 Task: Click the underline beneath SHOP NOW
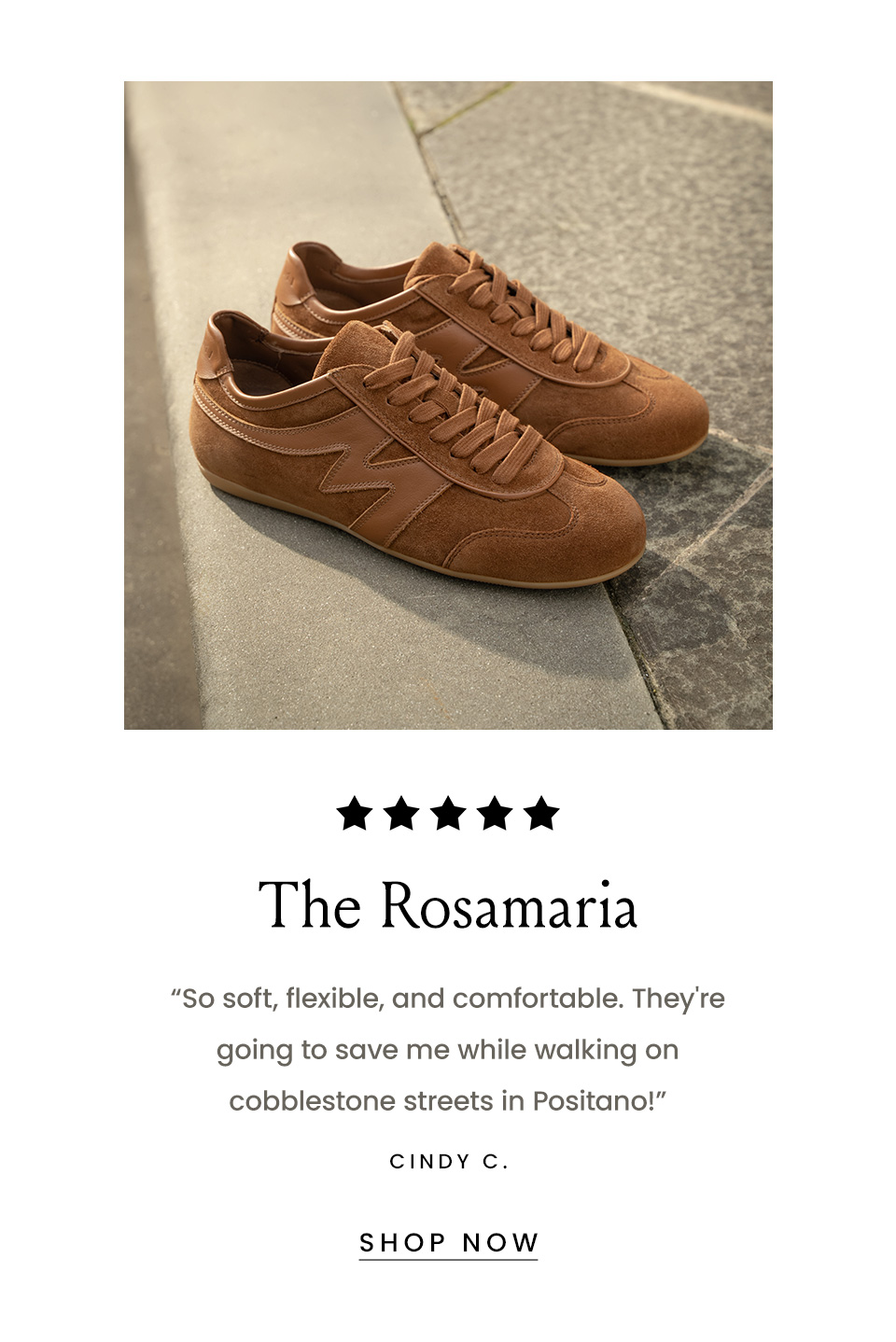coord(448,1257)
